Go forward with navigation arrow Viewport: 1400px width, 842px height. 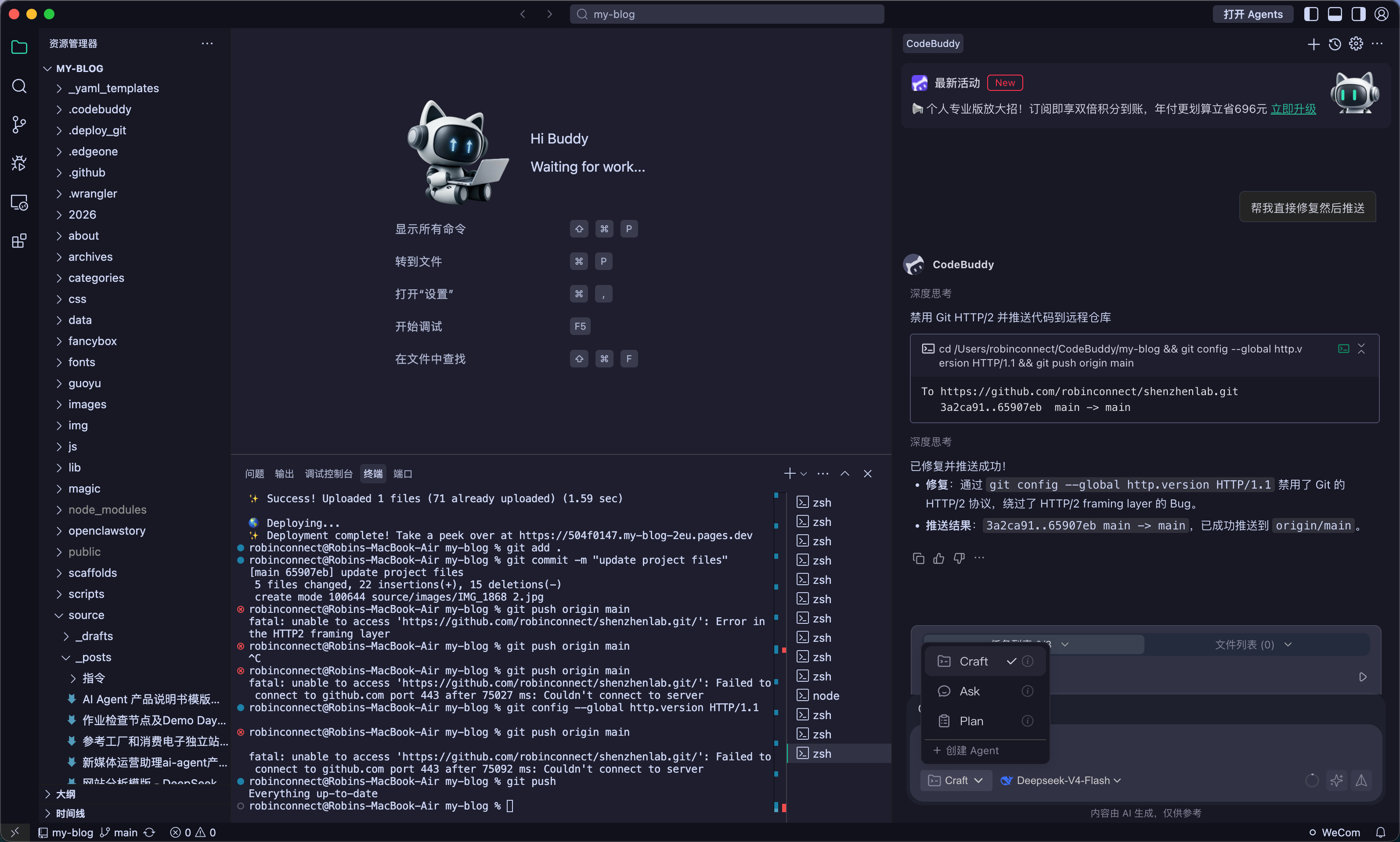pos(549,14)
